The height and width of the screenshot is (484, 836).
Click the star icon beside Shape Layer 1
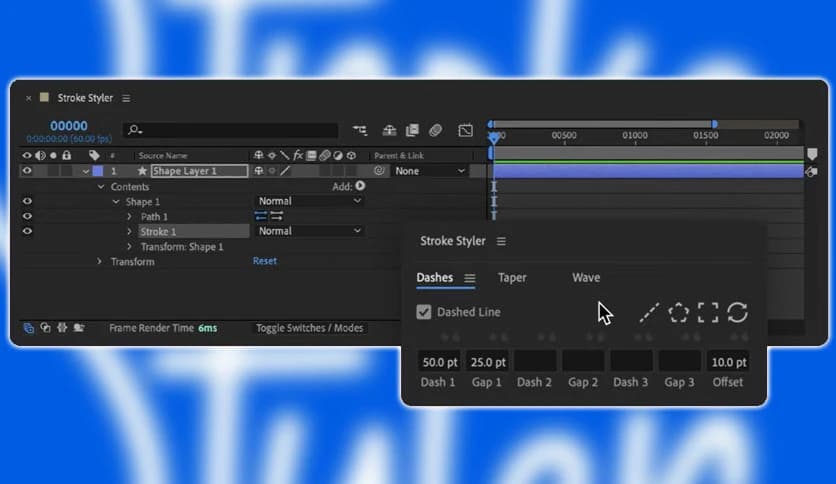(142, 171)
